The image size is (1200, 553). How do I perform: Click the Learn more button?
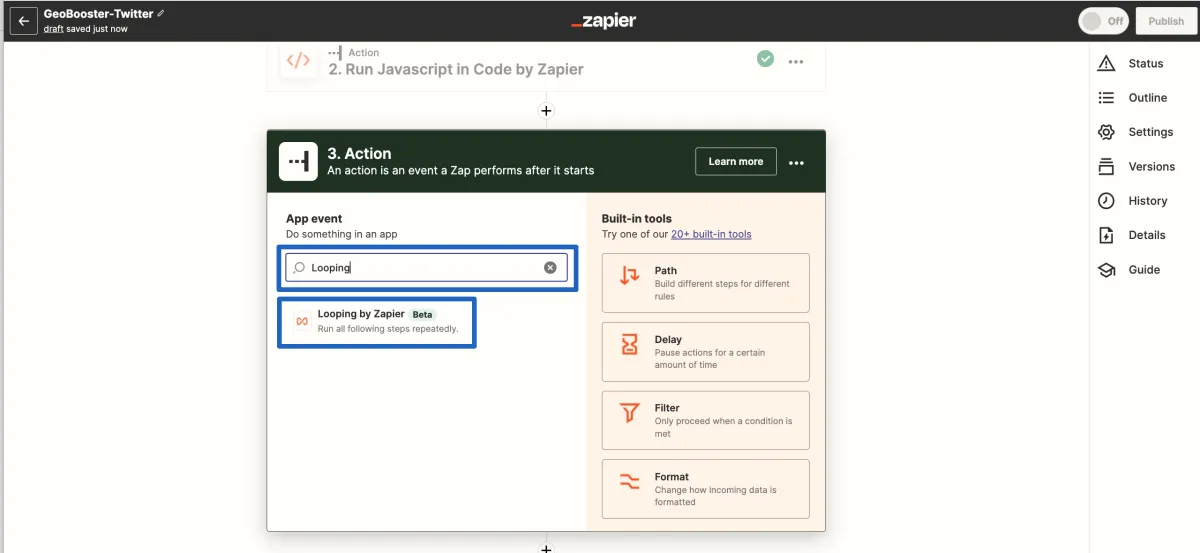coord(736,162)
